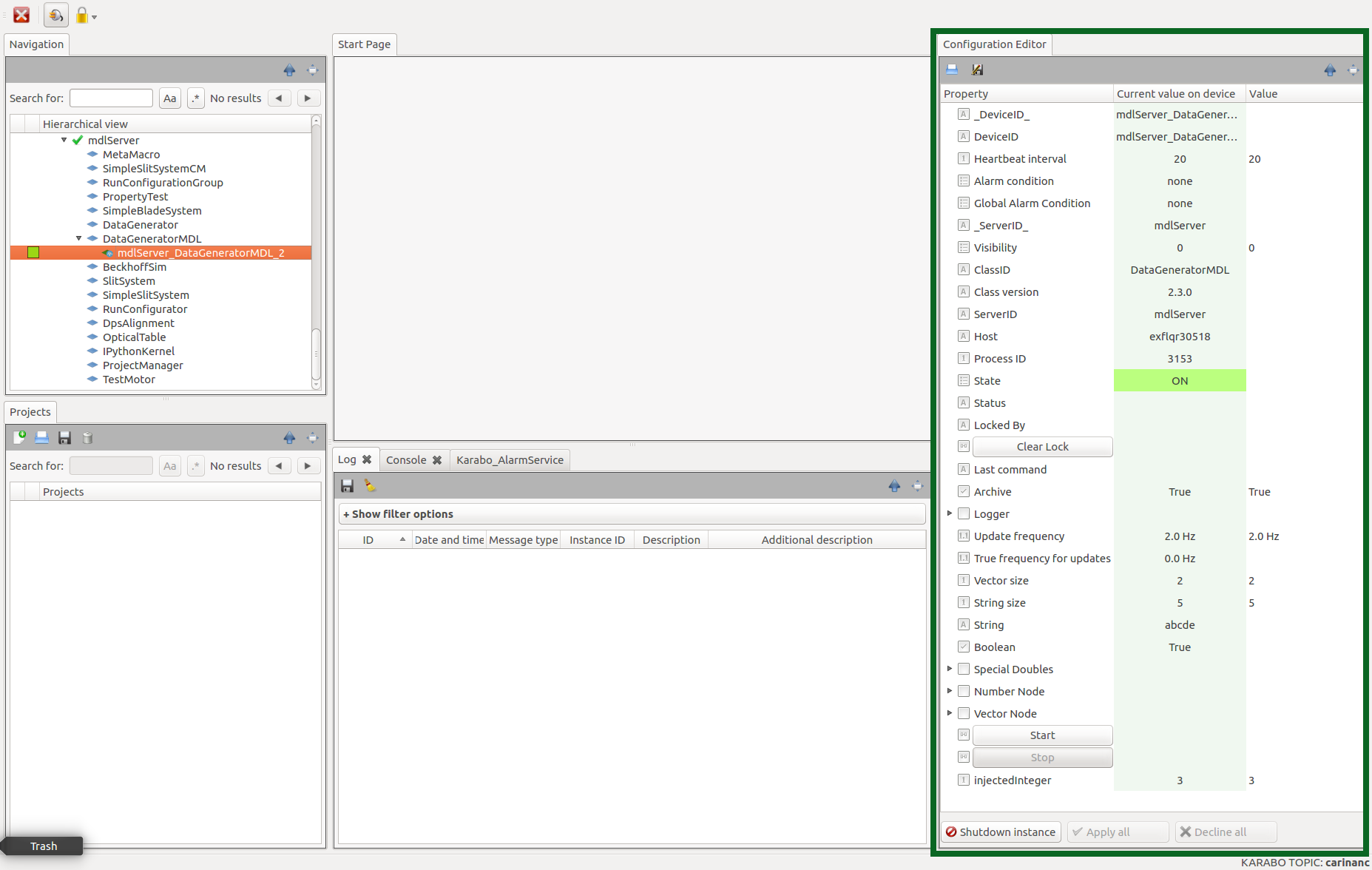Click the Archive property checkbox icon
Viewport: 1372px width, 870px height.
tap(964, 491)
